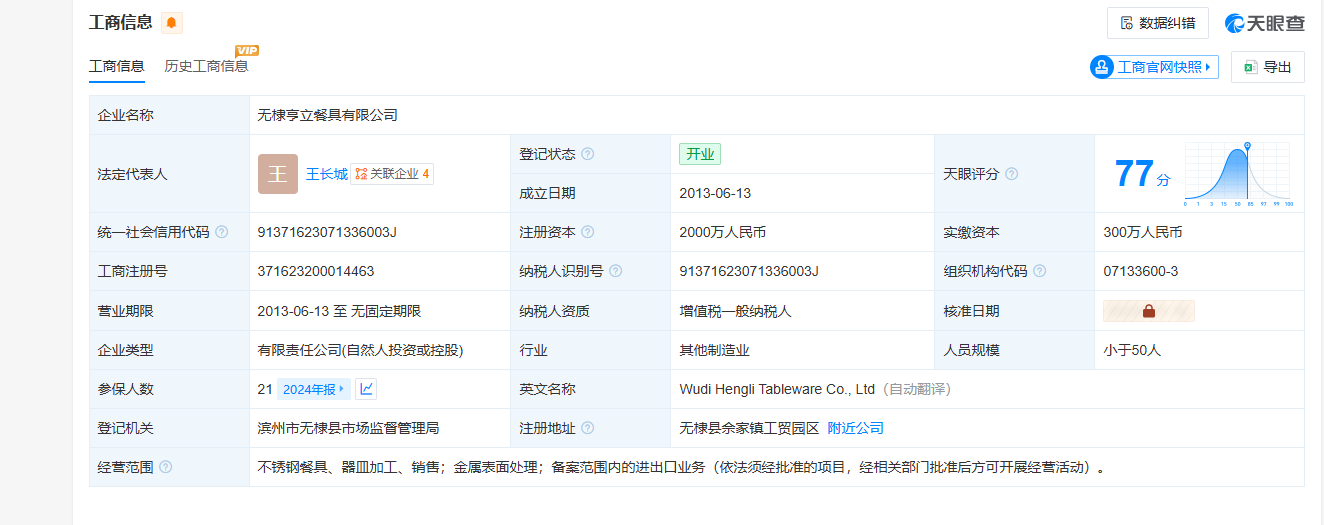Click the help icon next to 统一社会信用代码
This screenshot has height=525, width=1324.
point(222,232)
